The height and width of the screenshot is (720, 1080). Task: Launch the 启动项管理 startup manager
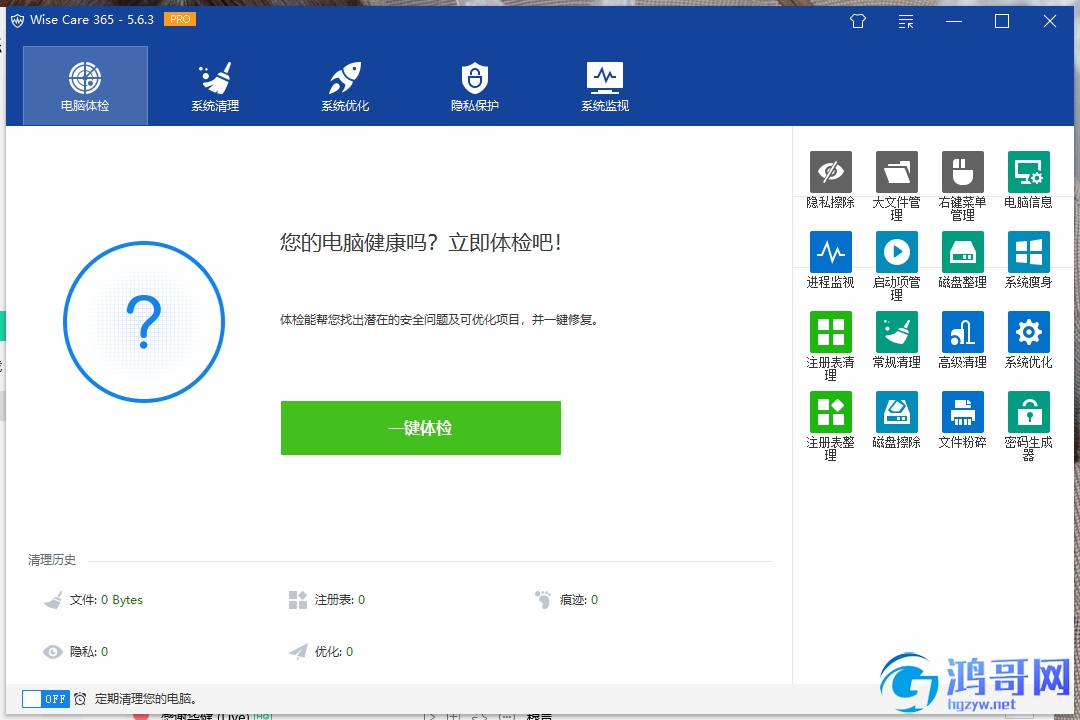click(897, 265)
